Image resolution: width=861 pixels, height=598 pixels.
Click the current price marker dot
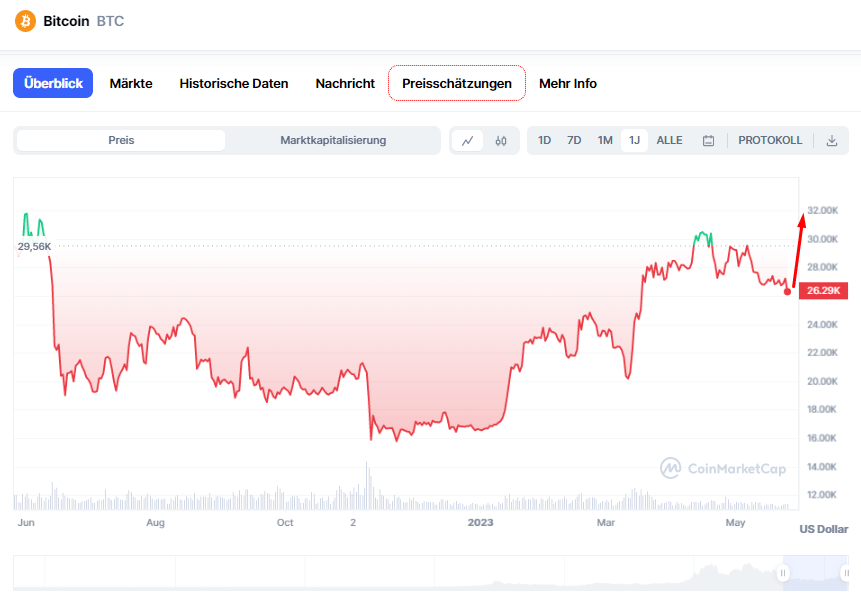[x=787, y=292]
